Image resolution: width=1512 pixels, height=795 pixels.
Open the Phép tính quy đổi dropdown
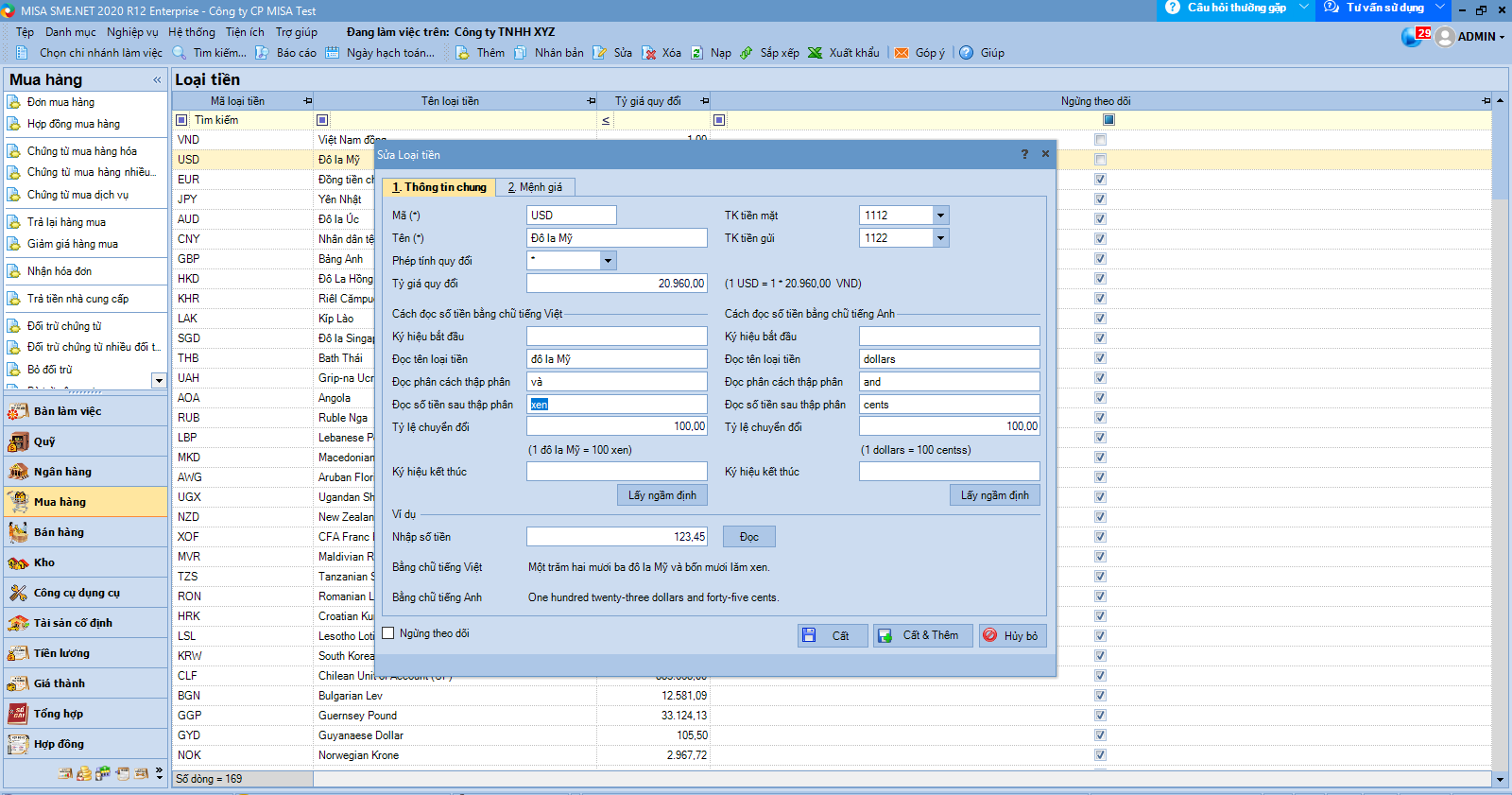[608, 261]
